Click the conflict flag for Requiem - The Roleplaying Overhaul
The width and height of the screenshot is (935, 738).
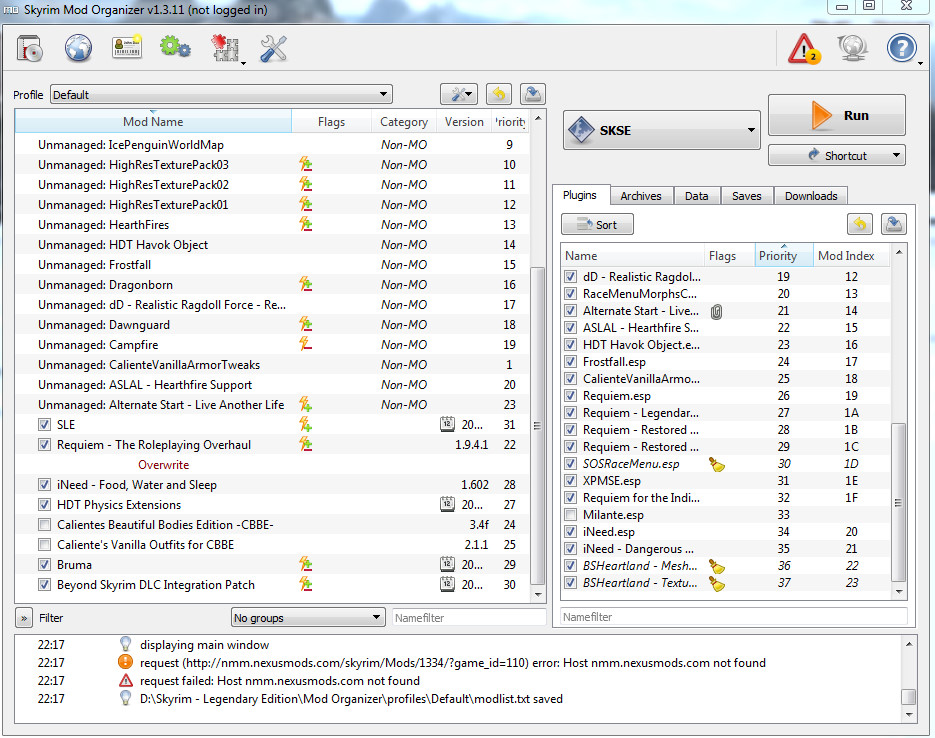tap(306, 444)
